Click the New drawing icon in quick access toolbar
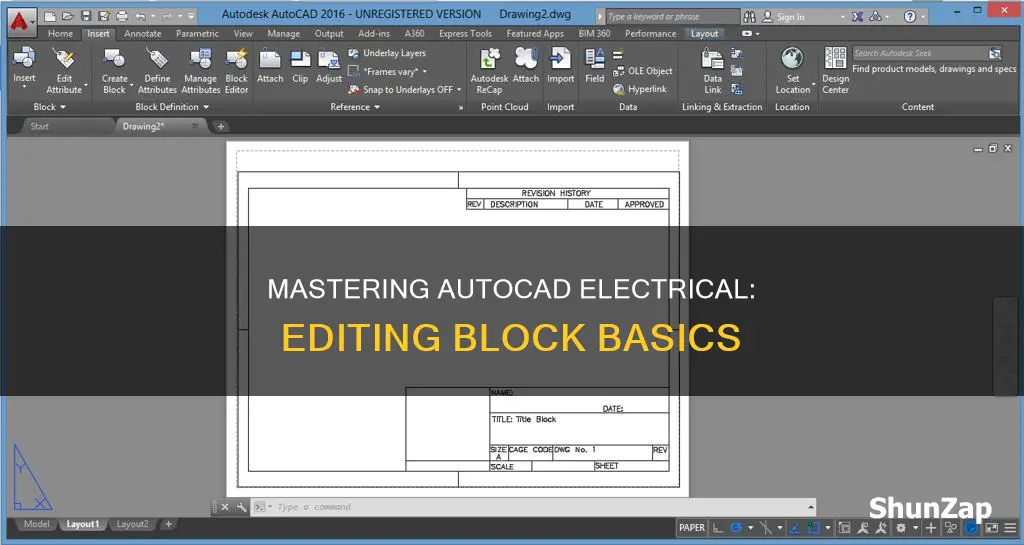This screenshot has height=545, width=1024. [x=50, y=16]
